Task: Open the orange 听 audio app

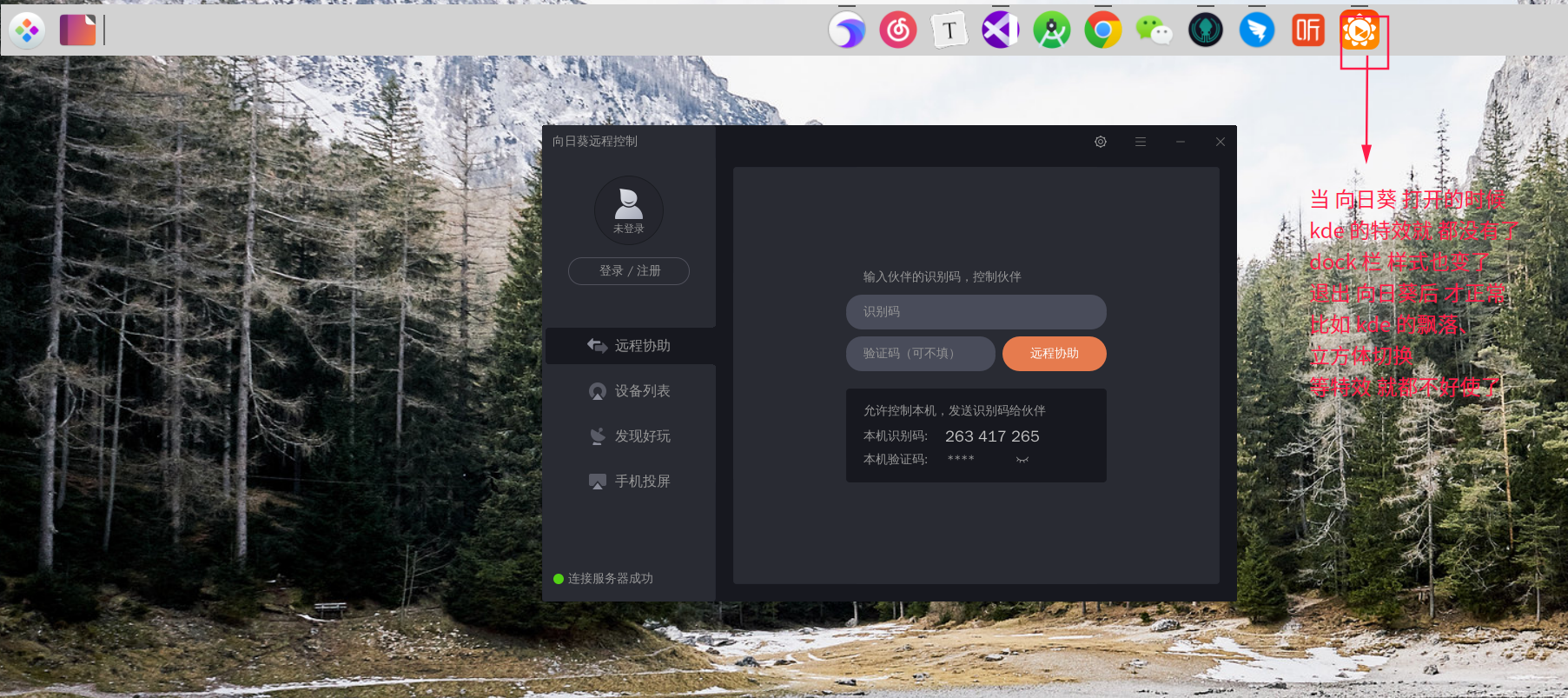Action: point(1308,31)
